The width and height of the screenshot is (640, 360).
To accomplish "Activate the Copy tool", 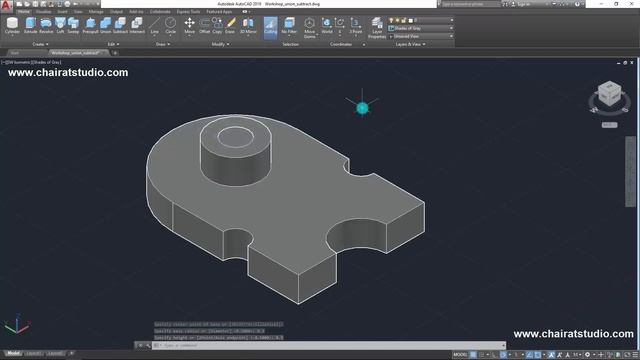I will click(217, 26).
